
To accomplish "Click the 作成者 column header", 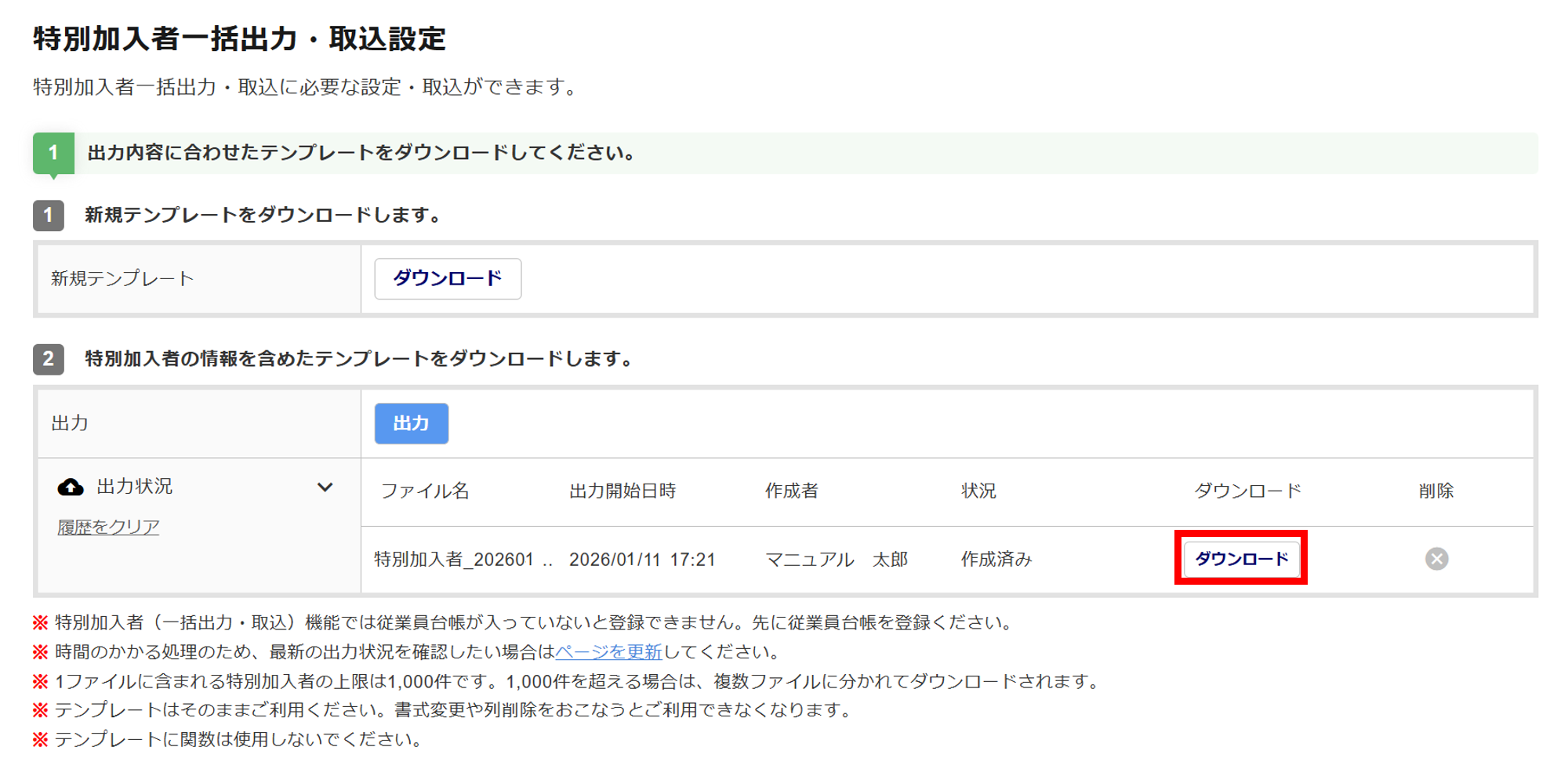I will 791,491.
